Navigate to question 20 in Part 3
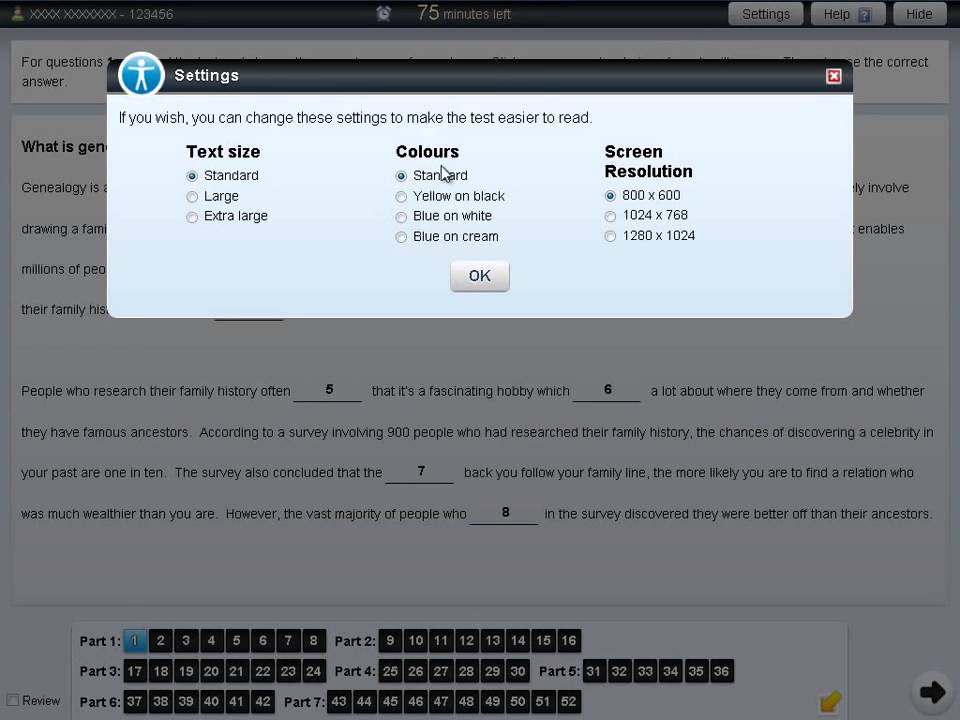960x720 pixels. click(x=211, y=672)
